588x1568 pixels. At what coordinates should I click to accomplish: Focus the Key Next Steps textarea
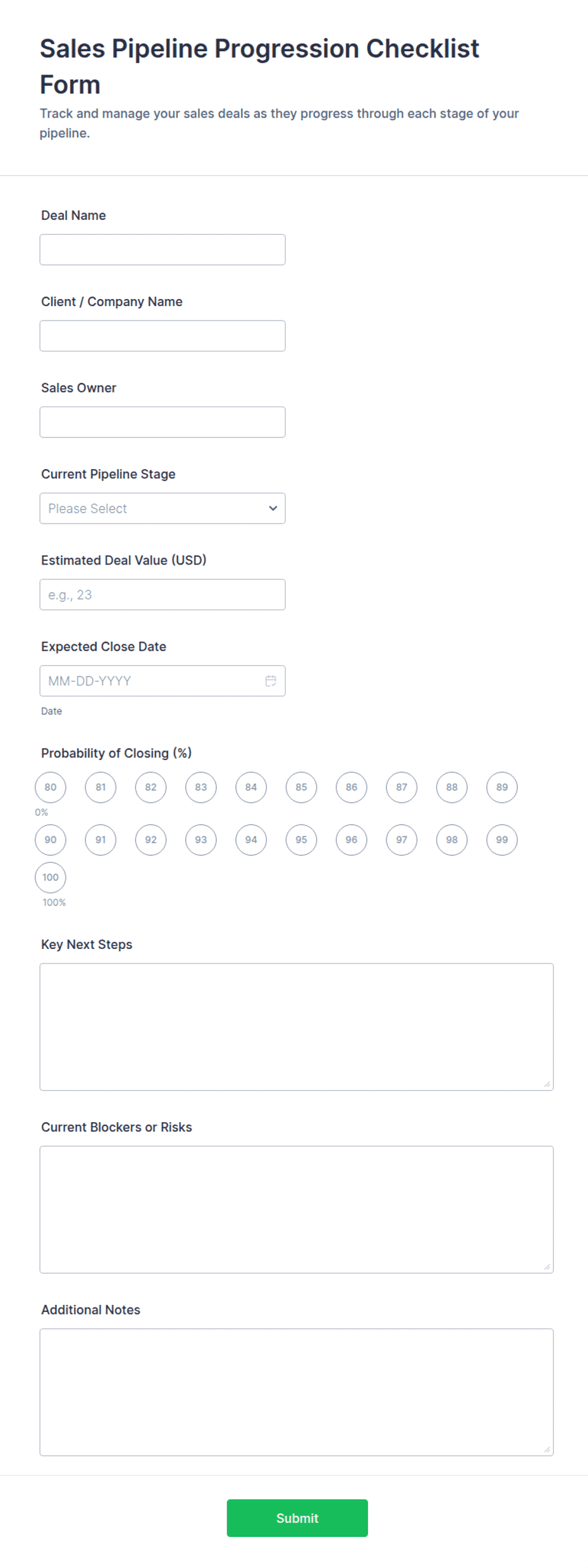(x=297, y=1027)
